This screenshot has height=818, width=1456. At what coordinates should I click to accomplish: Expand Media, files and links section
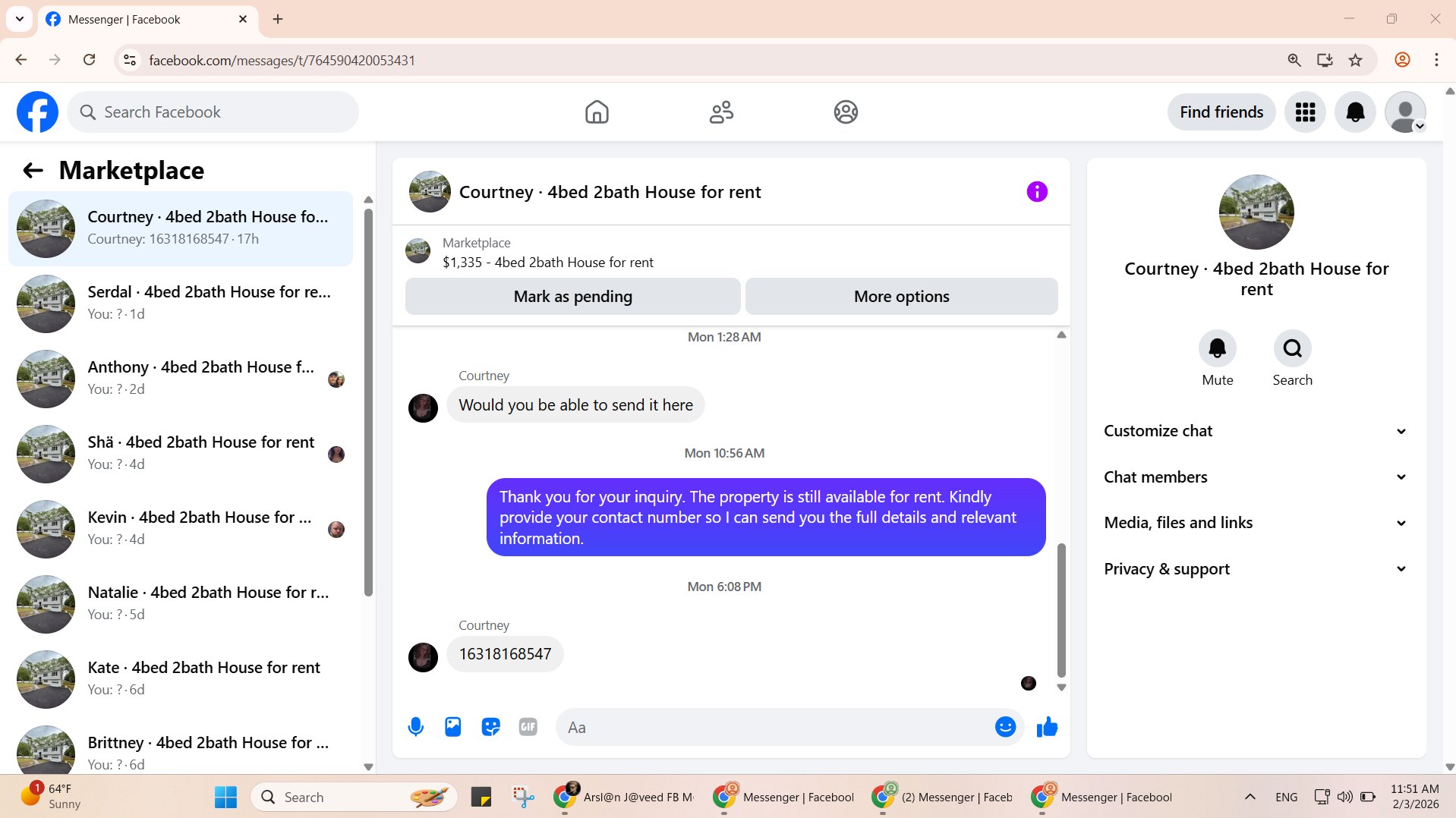click(x=1256, y=523)
